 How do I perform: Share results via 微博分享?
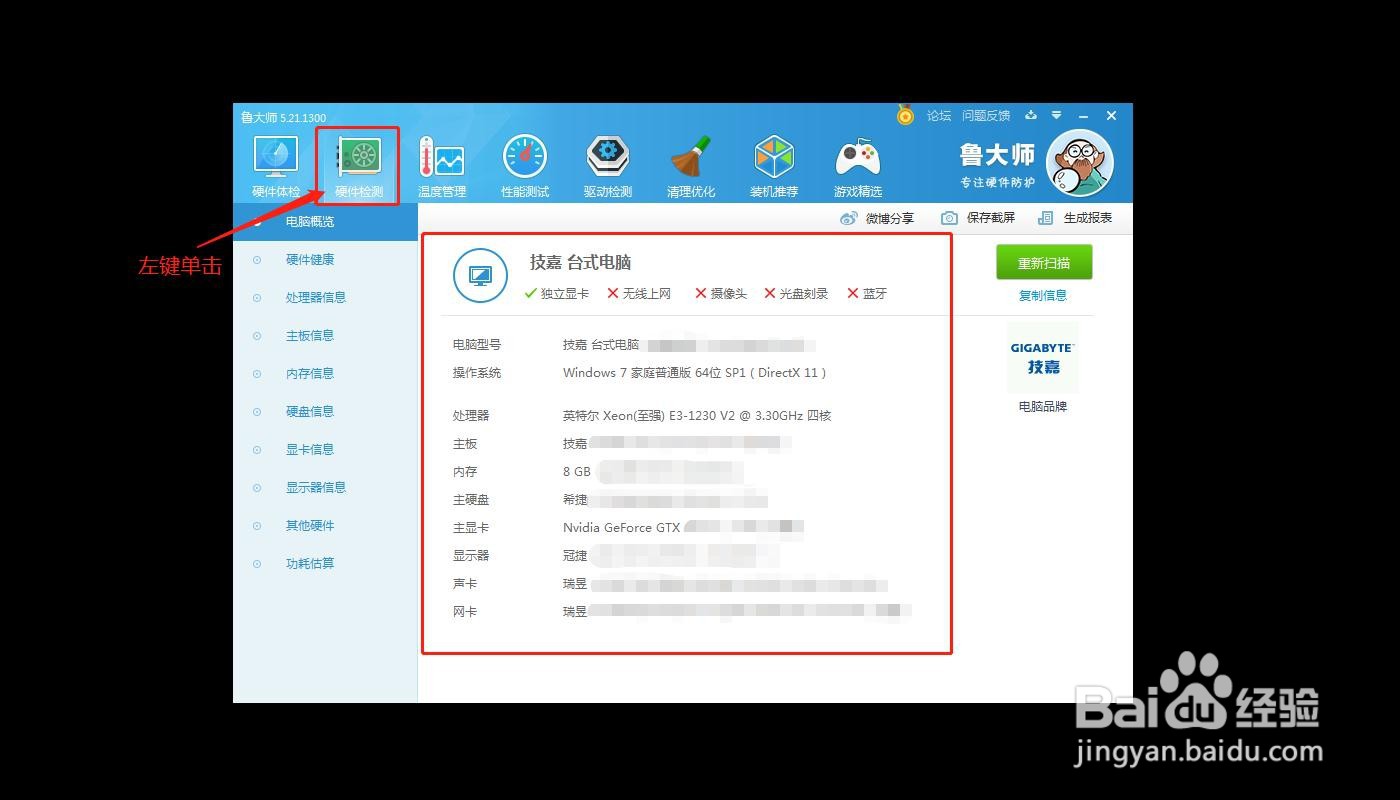pos(877,218)
